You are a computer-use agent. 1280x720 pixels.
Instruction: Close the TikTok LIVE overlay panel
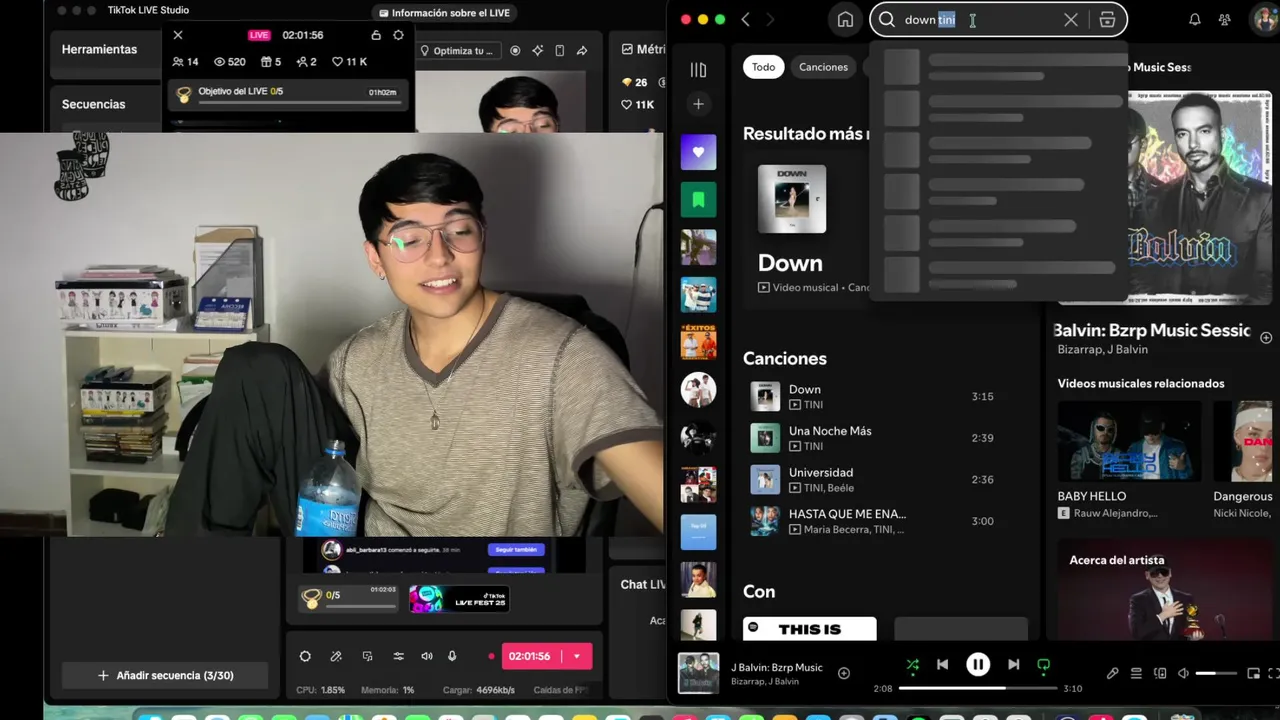point(178,35)
